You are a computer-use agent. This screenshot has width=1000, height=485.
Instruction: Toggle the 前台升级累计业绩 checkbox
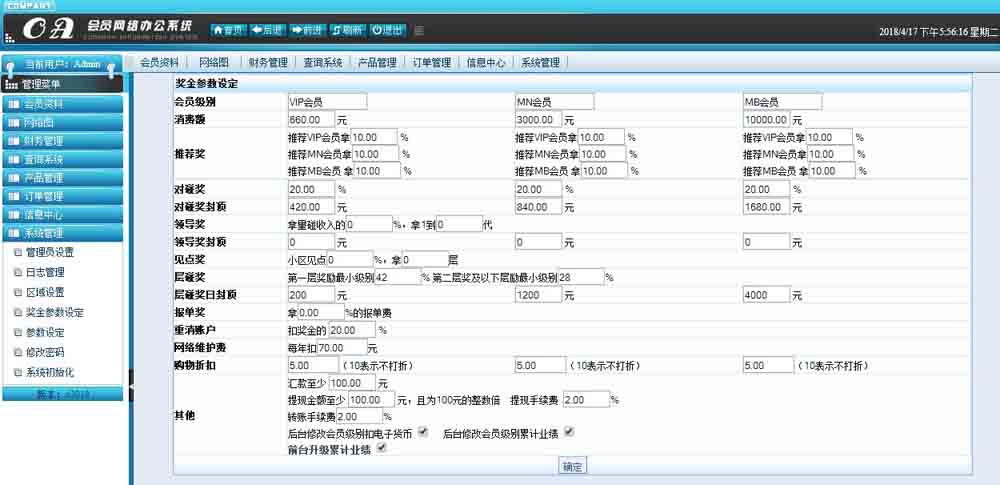pyautogui.click(x=381, y=449)
